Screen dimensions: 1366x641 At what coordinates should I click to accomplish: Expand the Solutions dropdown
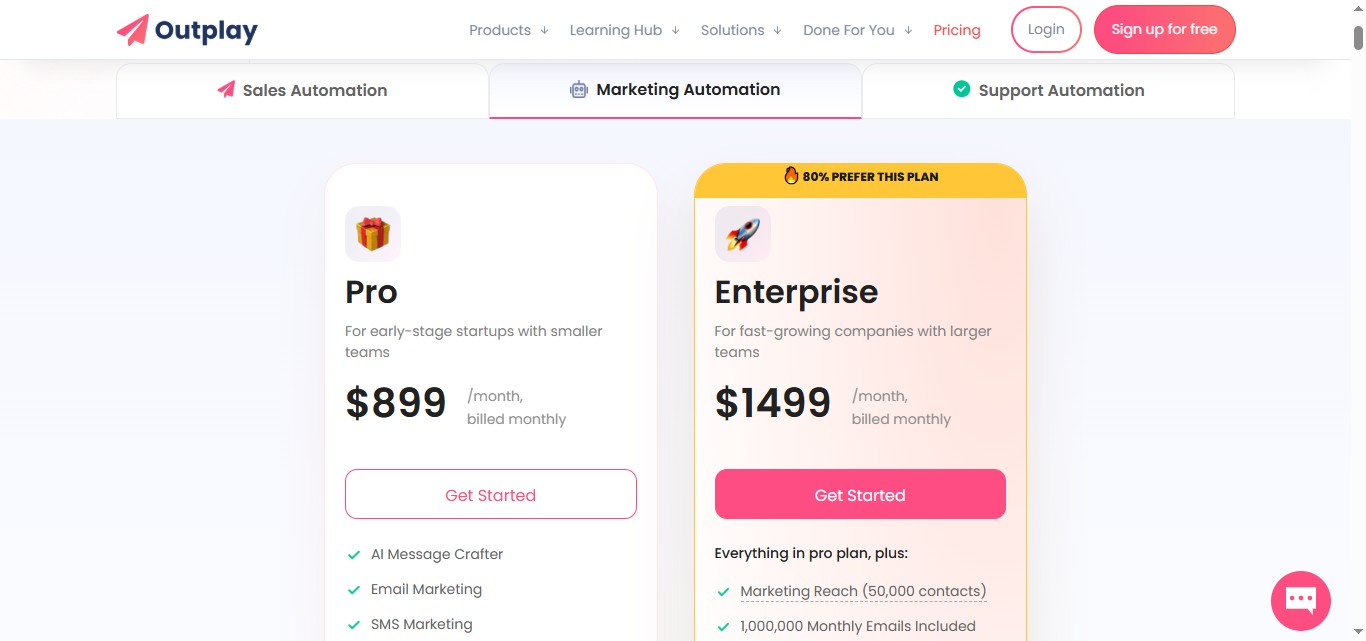tap(732, 29)
